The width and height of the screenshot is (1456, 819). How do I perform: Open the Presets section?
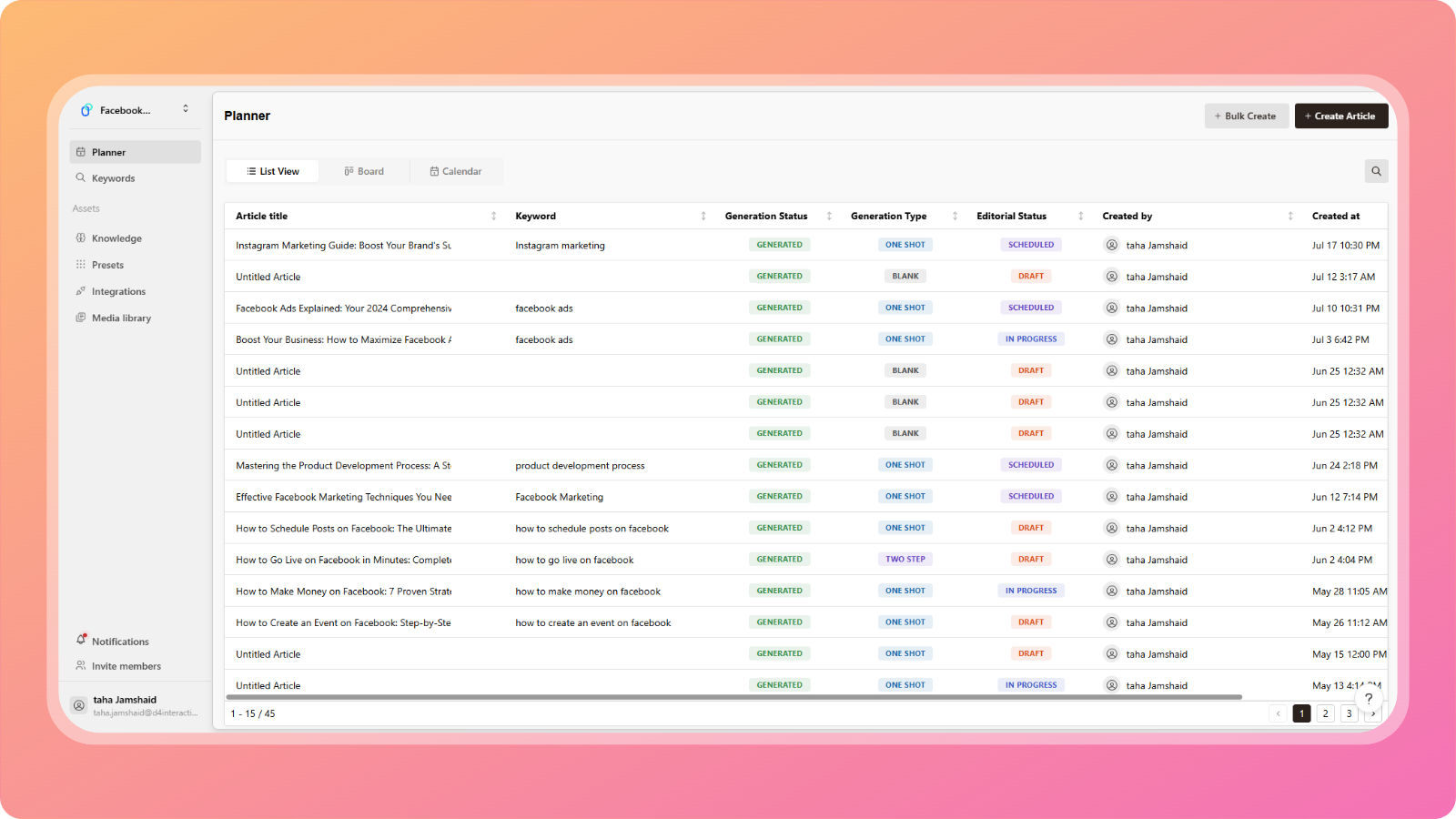tap(135, 265)
